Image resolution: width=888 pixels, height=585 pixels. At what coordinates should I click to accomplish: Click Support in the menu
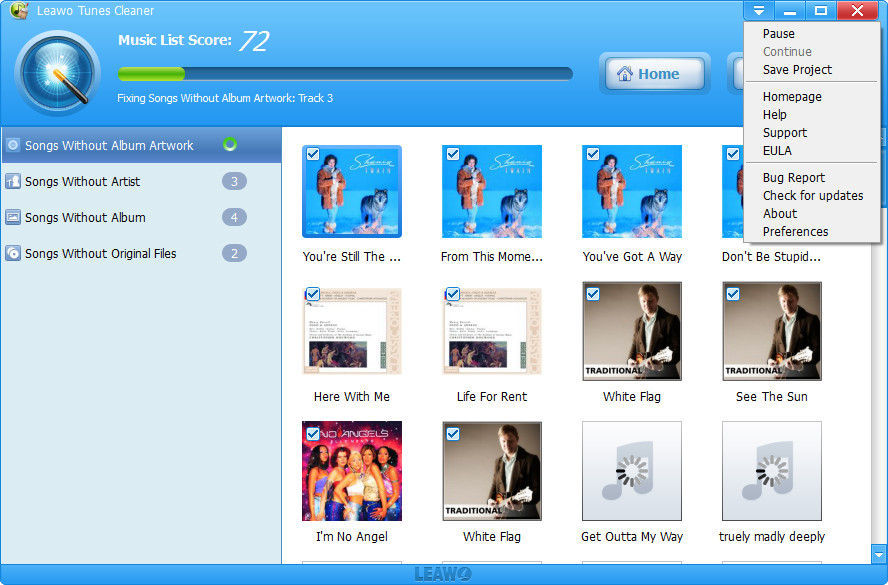pyautogui.click(x=784, y=133)
